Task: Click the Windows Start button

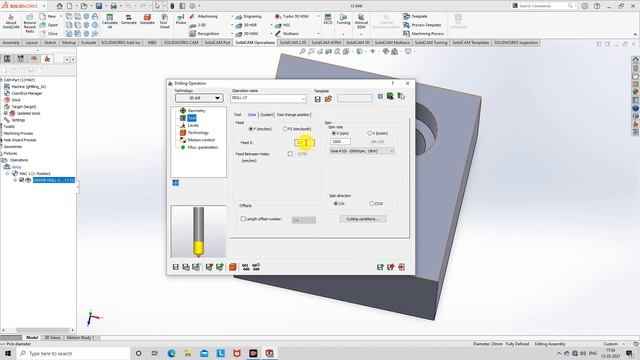Action: pos(7,353)
